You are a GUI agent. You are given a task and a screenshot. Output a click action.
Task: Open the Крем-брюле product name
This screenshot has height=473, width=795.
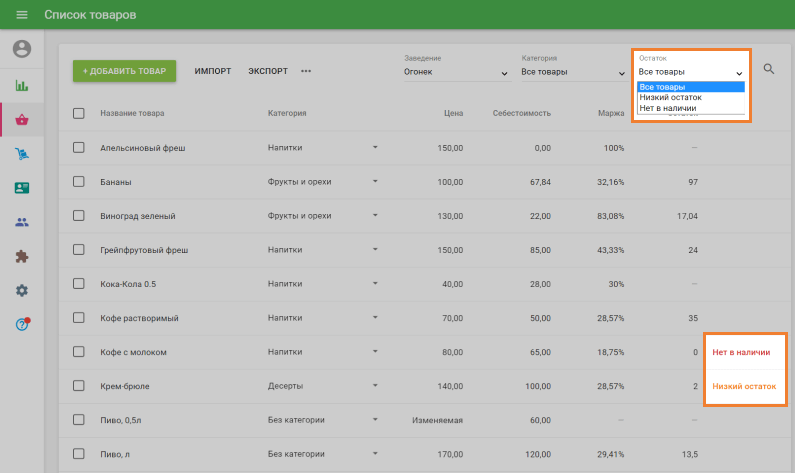tap(125, 386)
